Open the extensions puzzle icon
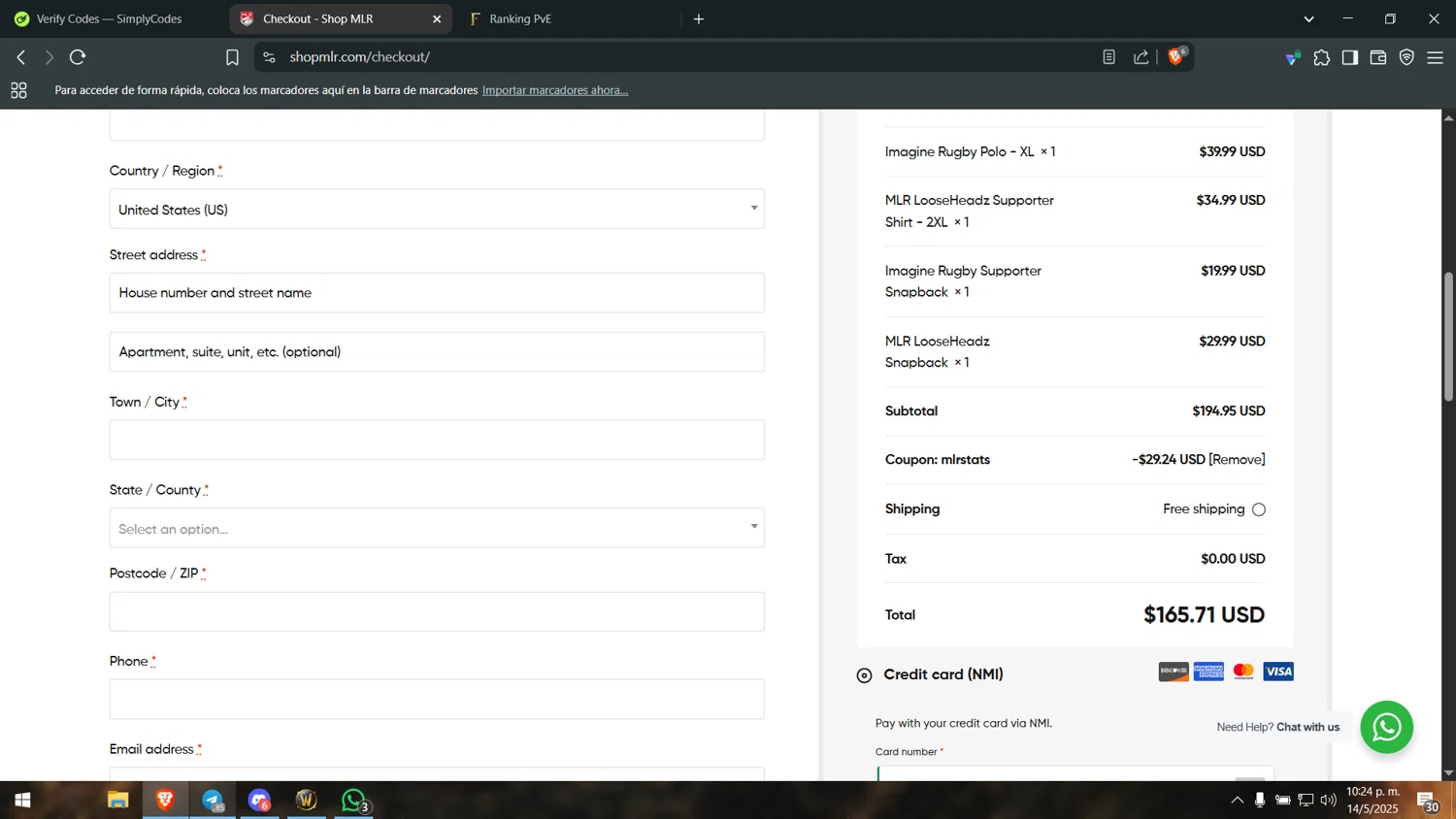Screen dimensions: 1456x819 click(1321, 58)
